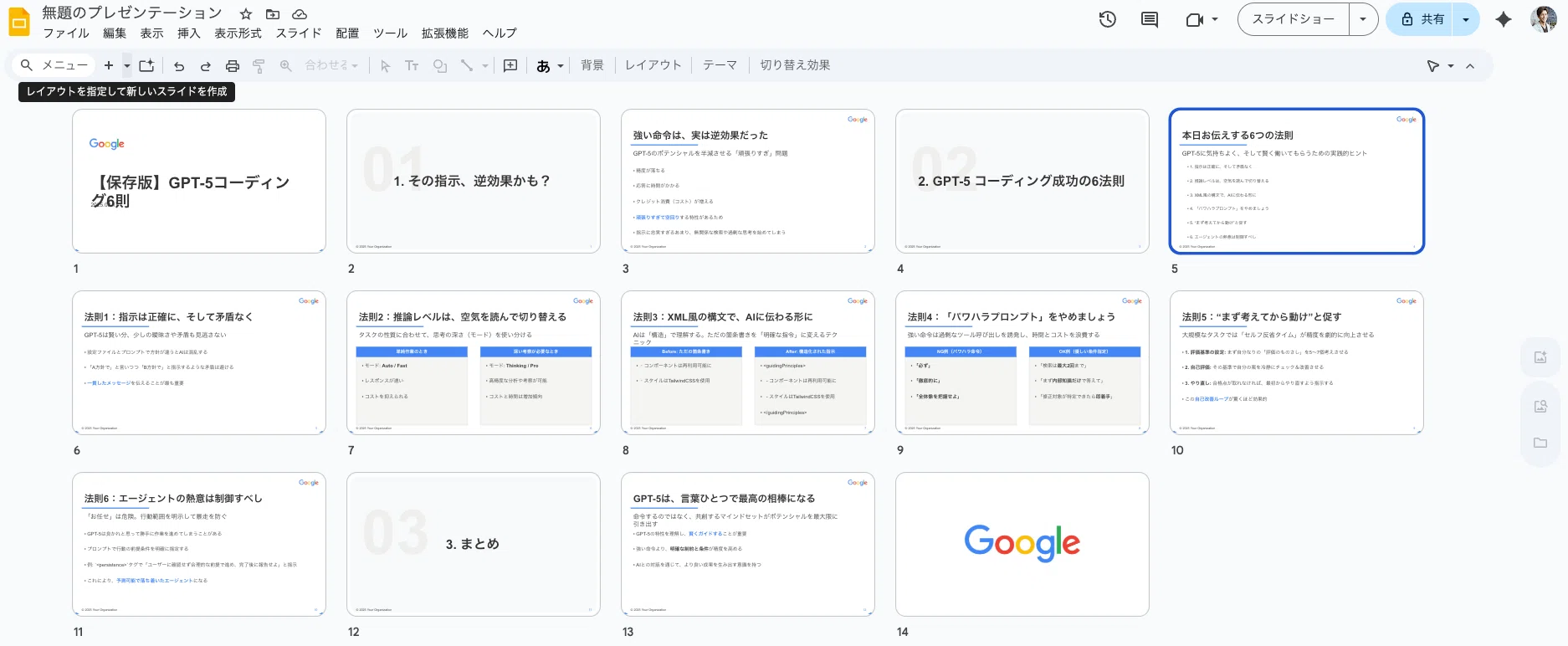This screenshot has height=646, width=1568.
Task: Click the 背景 background button
Action: 592,65
